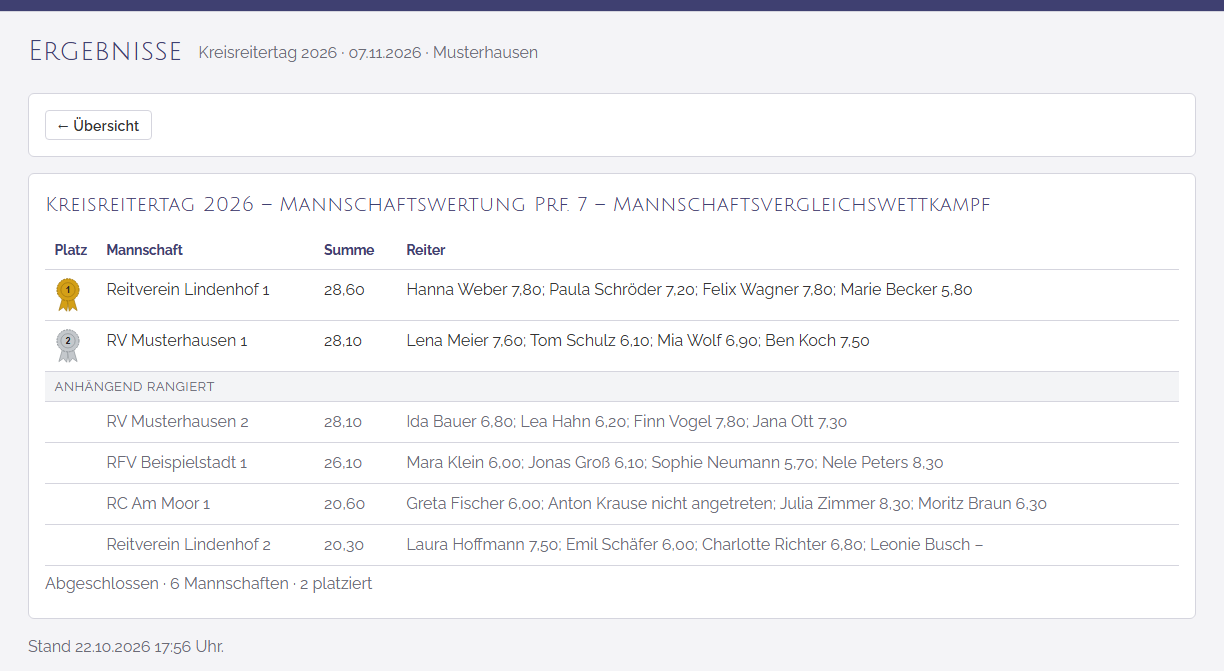1224x671 pixels.
Task: Click the gold first-place rosette icon
Action: pyautogui.click(x=68, y=294)
